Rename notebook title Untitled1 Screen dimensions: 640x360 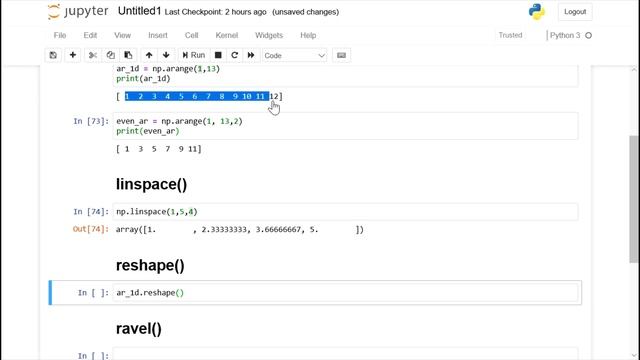pos(140,11)
